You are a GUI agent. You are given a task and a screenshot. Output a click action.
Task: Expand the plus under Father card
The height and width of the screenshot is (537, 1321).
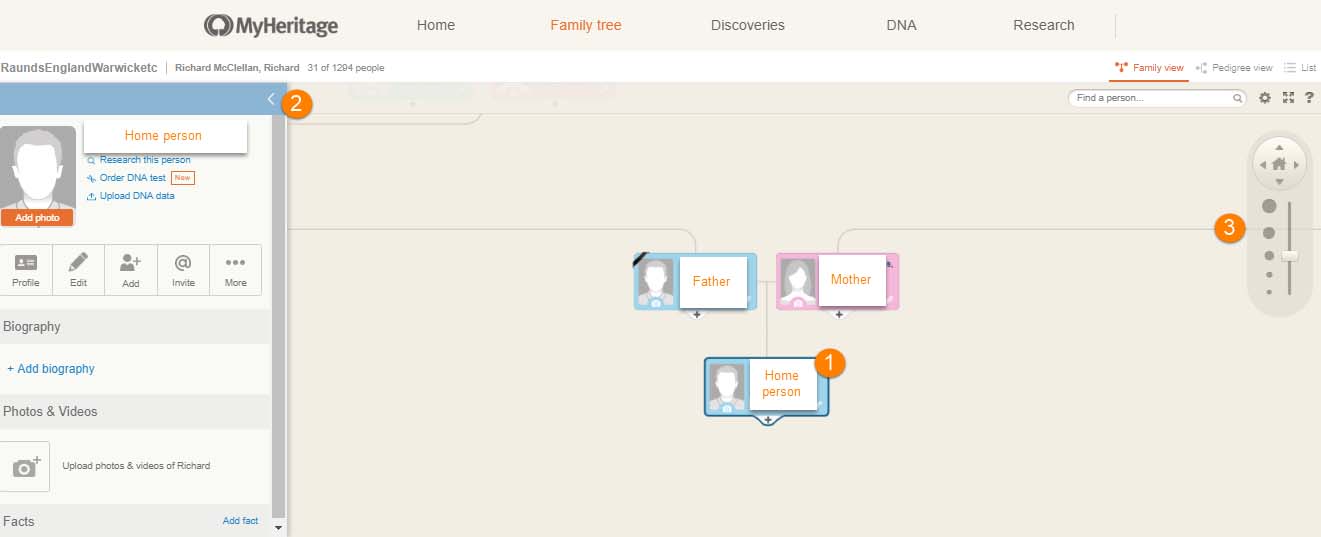pyautogui.click(x=697, y=315)
